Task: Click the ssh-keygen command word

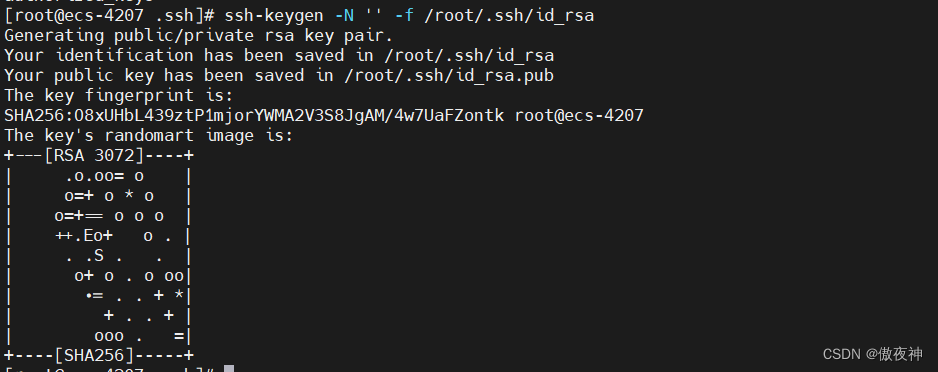Action: (275, 15)
